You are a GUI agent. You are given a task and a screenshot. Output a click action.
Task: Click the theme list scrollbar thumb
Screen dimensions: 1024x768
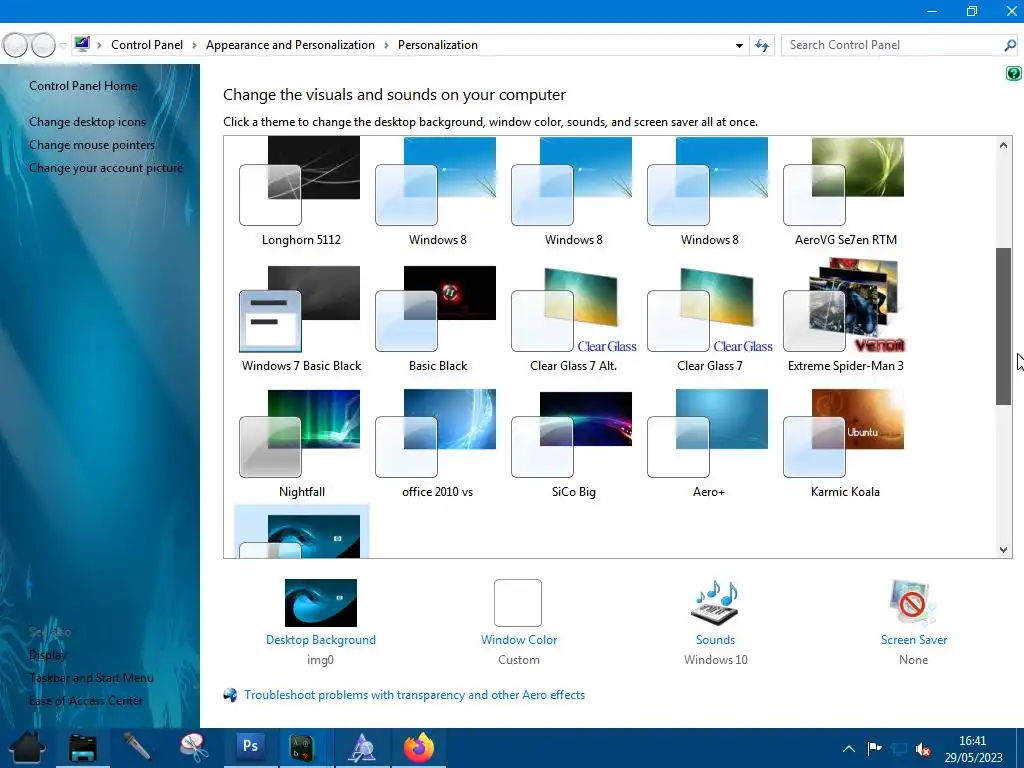point(1003,327)
